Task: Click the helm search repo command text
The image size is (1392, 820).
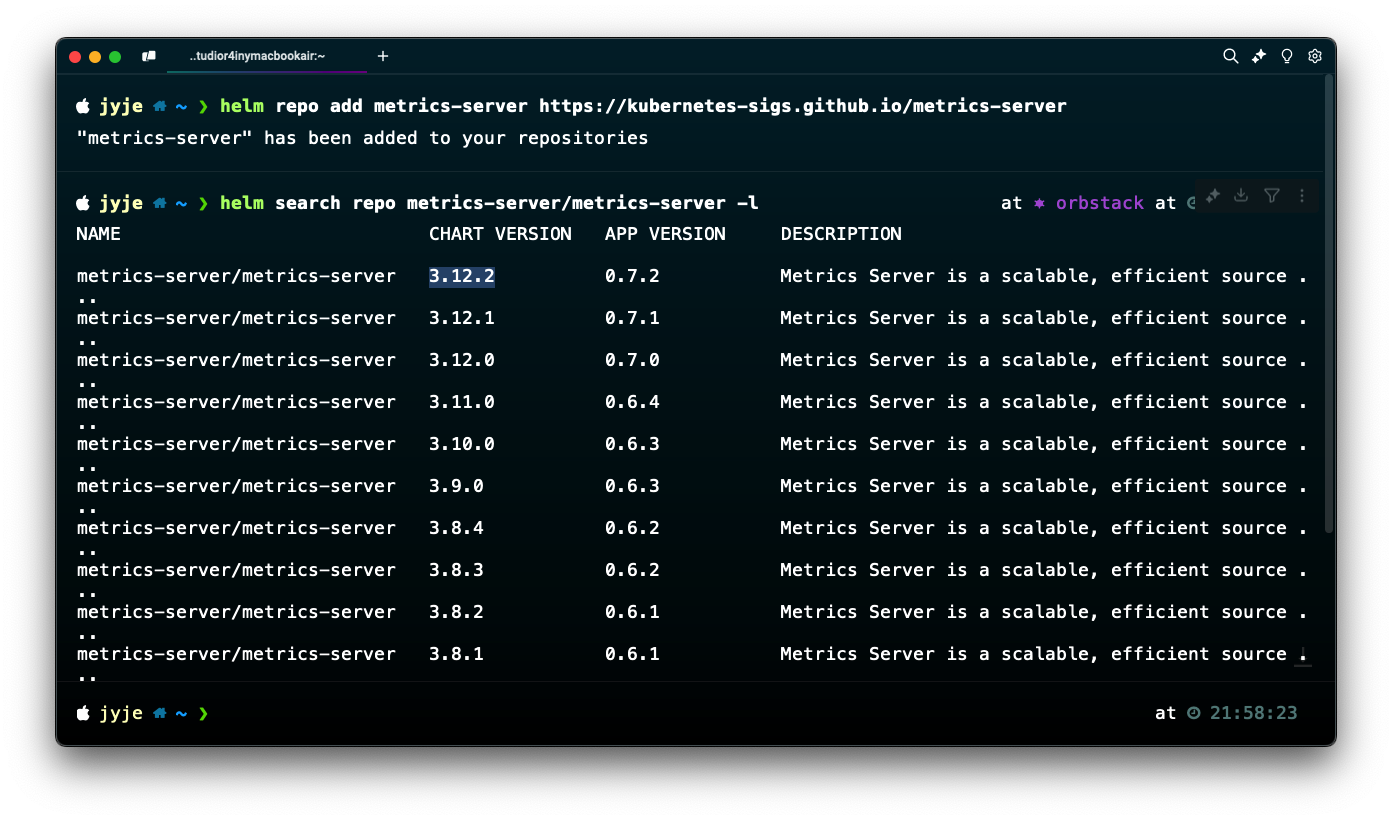Action: (x=489, y=203)
